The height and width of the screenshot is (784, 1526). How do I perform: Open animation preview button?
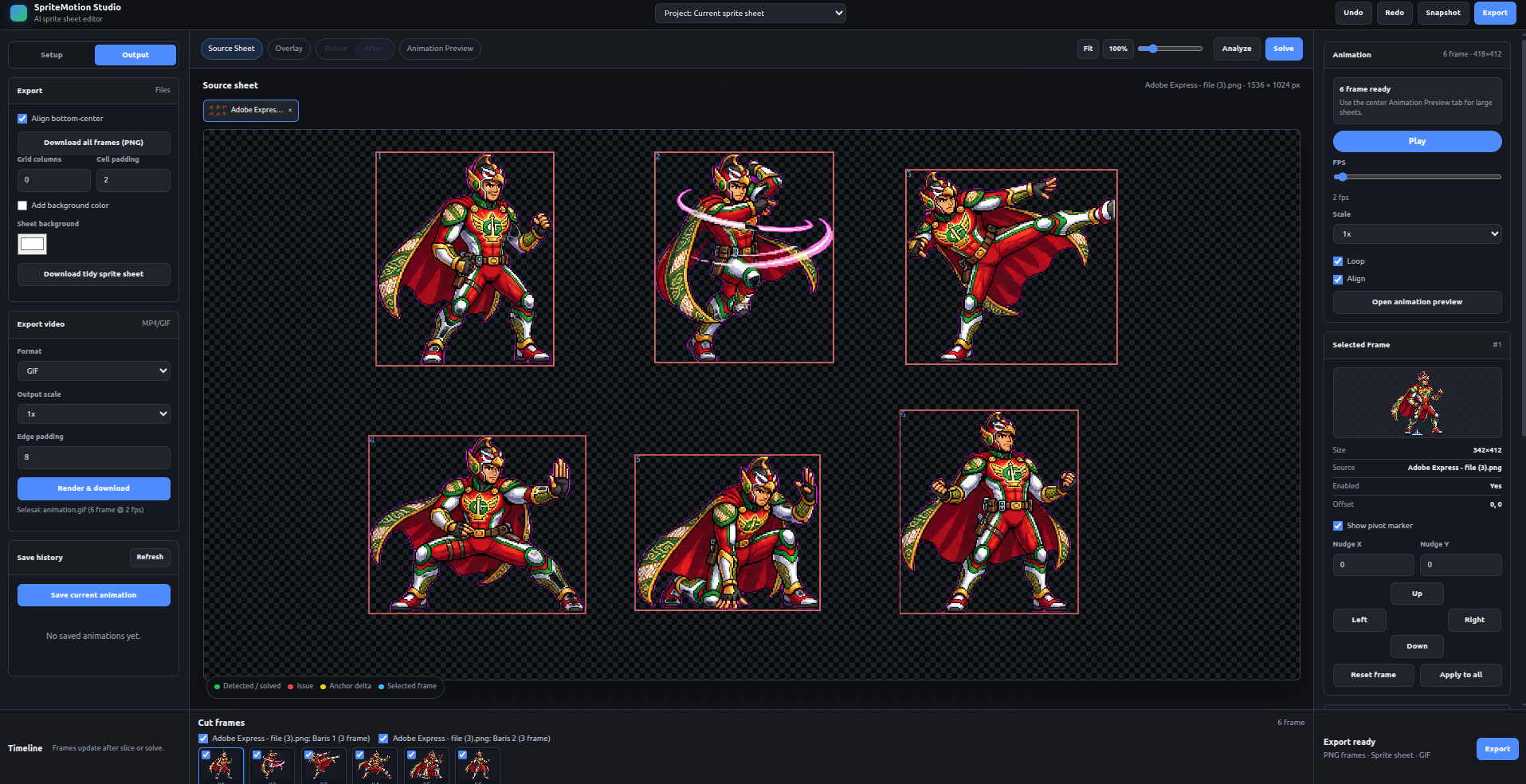pos(1417,302)
